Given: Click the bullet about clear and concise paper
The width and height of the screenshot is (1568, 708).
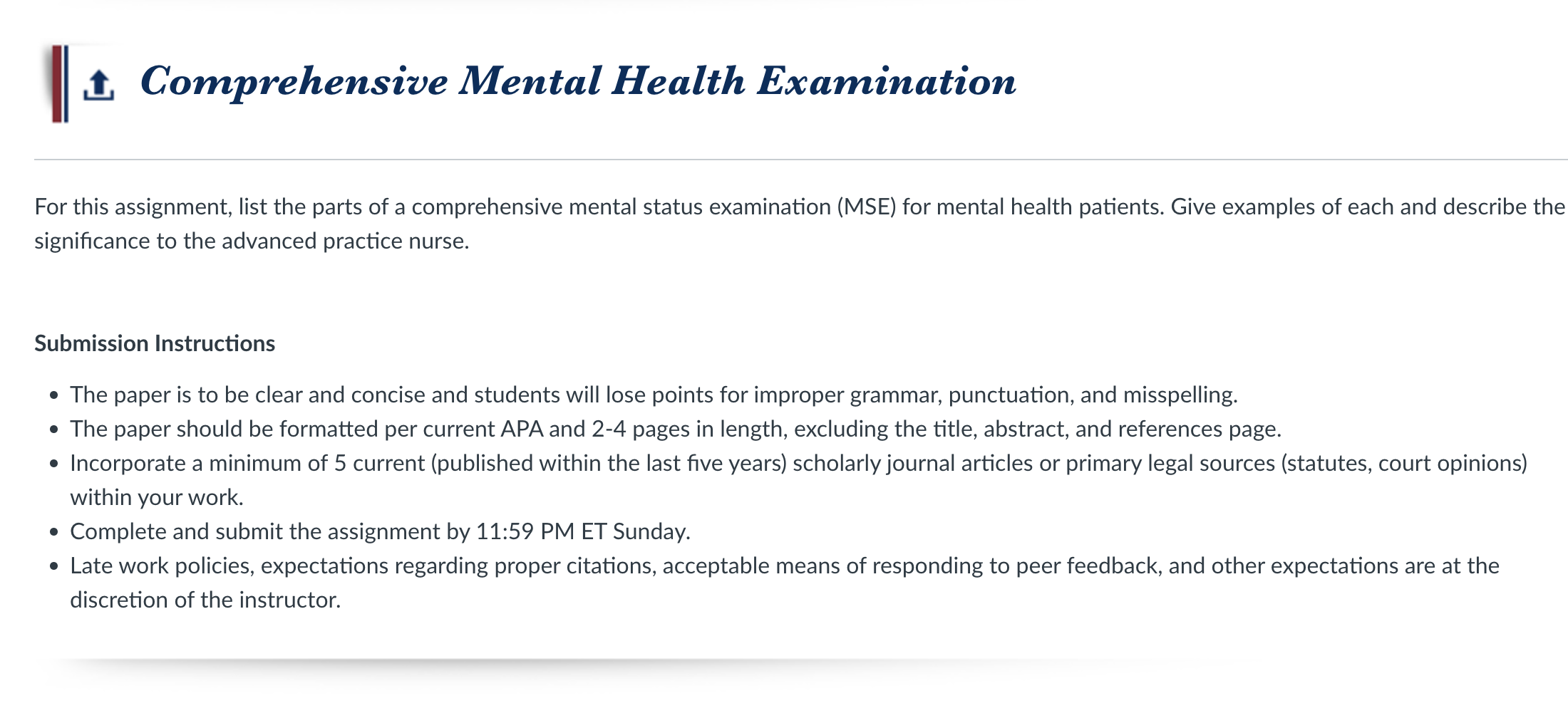Looking at the screenshot, I should [x=654, y=395].
